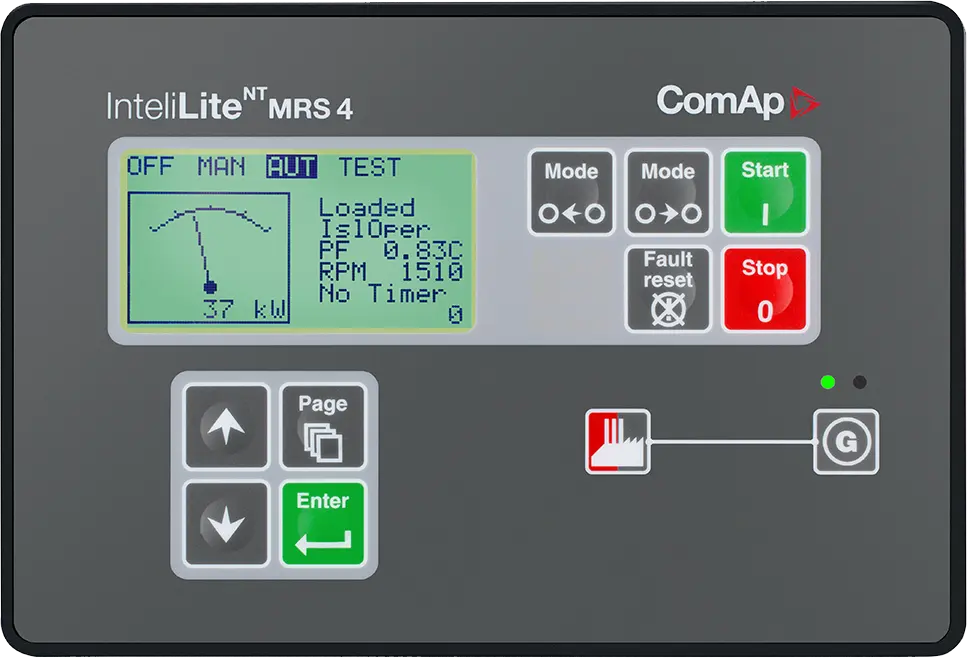The height and width of the screenshot is (658, 967).
Task: Click the Fault reset button
Action: (x=669, y=289)
